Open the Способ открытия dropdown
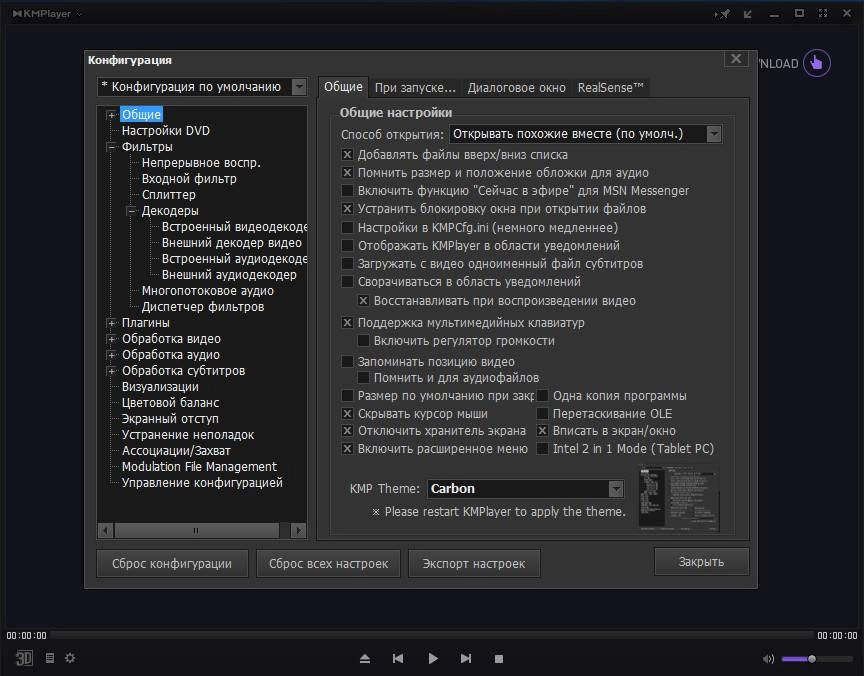The width and height of the screenshot is (864, 676). click(714, 134)
